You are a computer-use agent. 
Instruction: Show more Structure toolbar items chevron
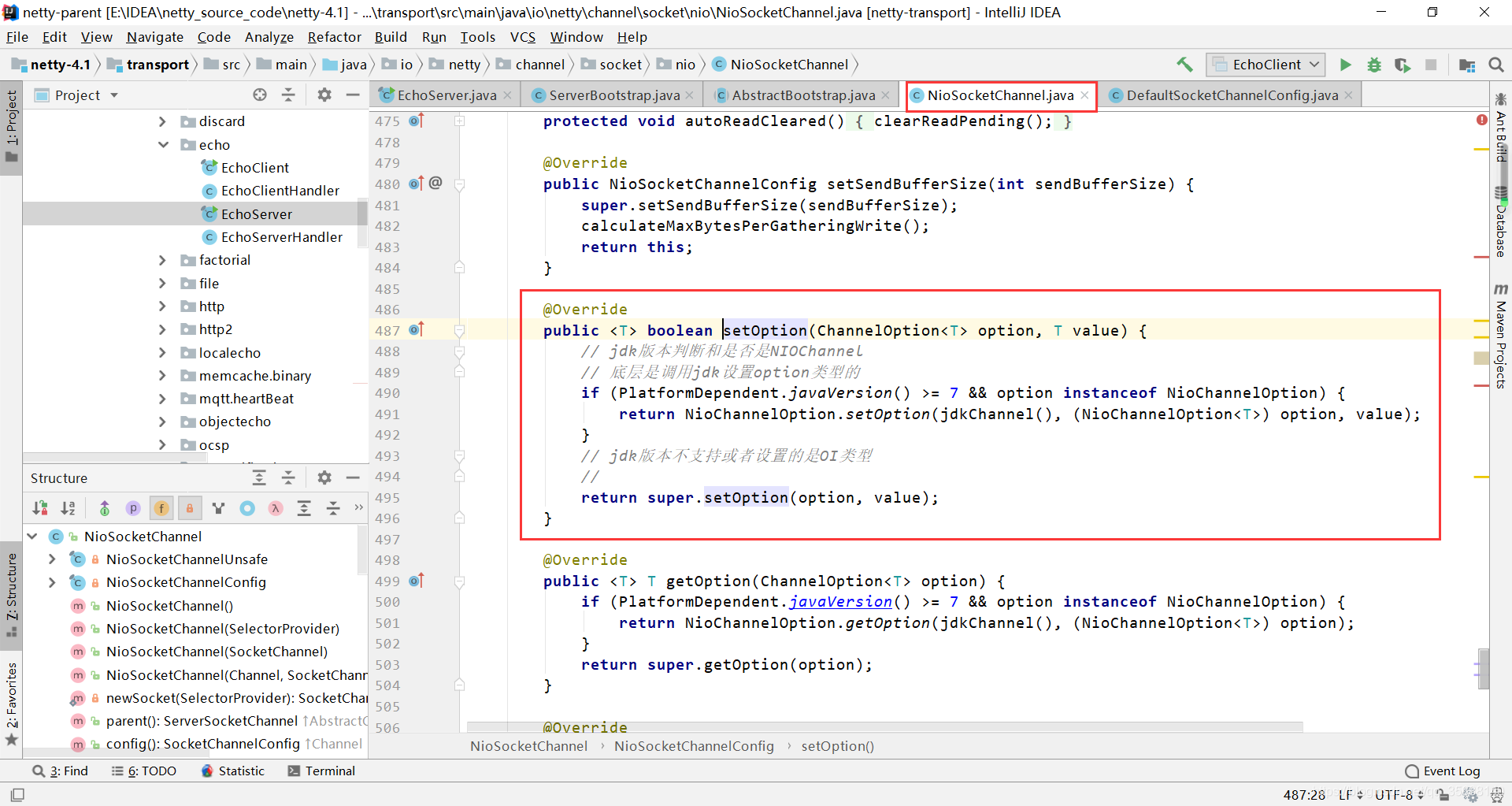359,507
